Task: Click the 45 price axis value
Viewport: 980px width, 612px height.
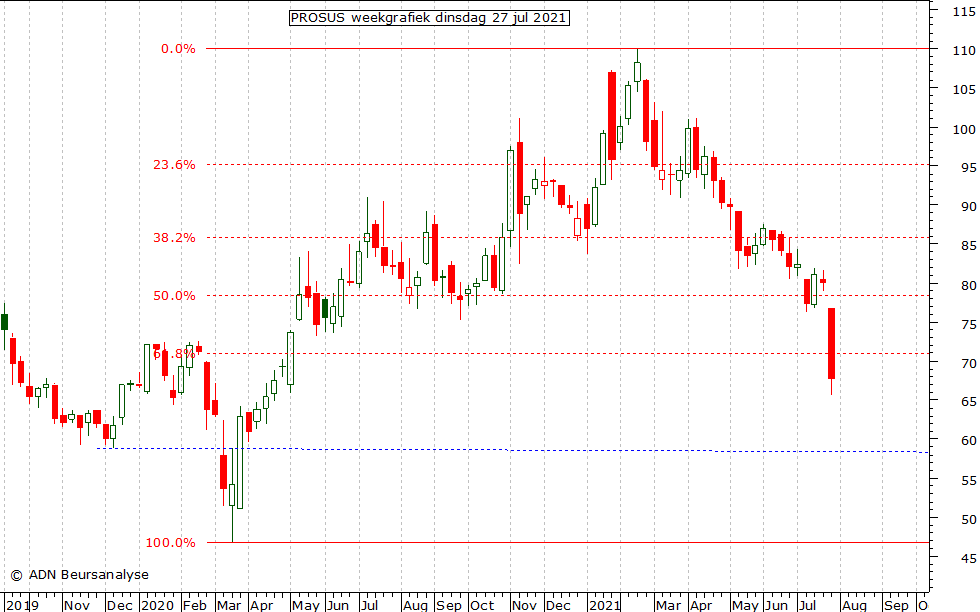Action: coord(968,558)
